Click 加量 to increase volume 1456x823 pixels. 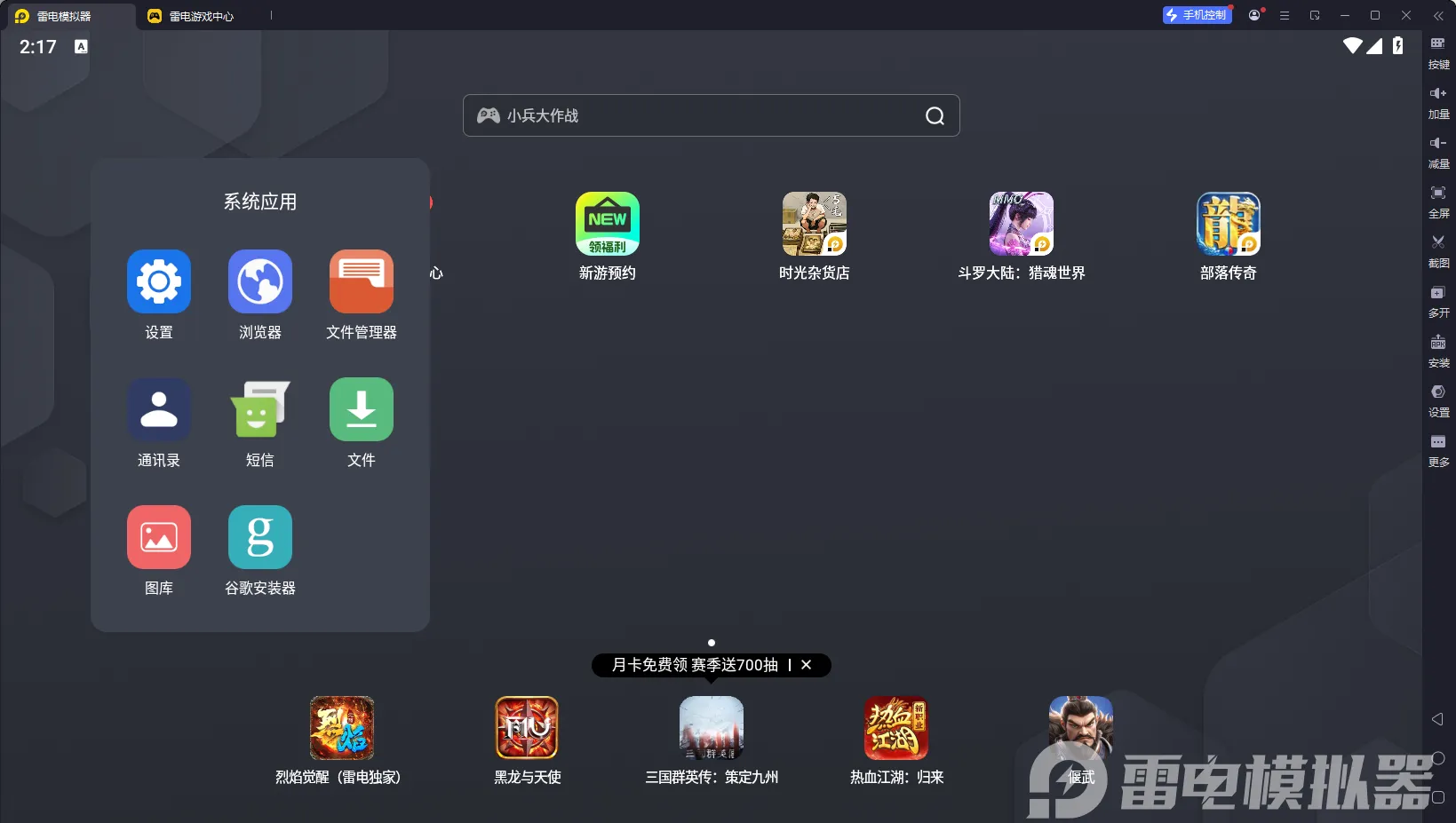click(x=1439, y=103)
